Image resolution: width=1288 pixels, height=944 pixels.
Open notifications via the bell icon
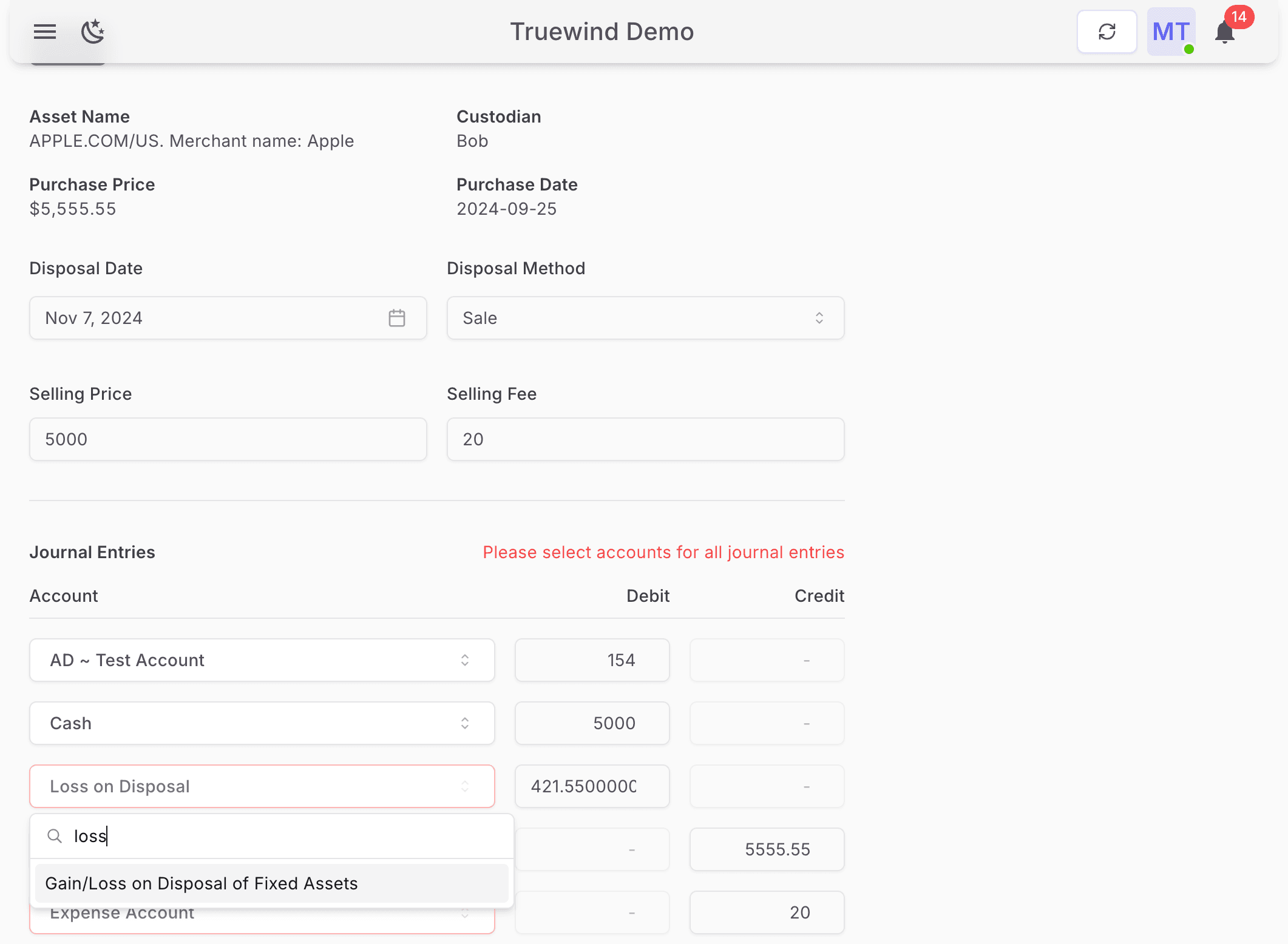tap(1224, 35)
